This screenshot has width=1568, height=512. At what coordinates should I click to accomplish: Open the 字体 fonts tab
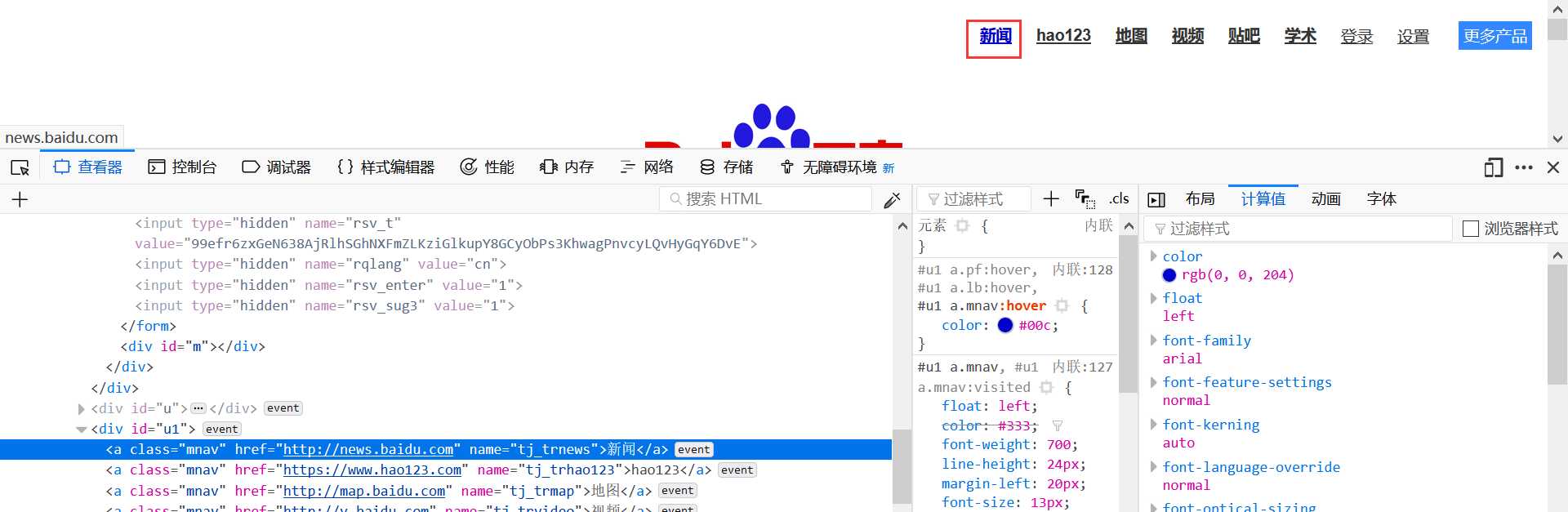tap(1382, 198)
